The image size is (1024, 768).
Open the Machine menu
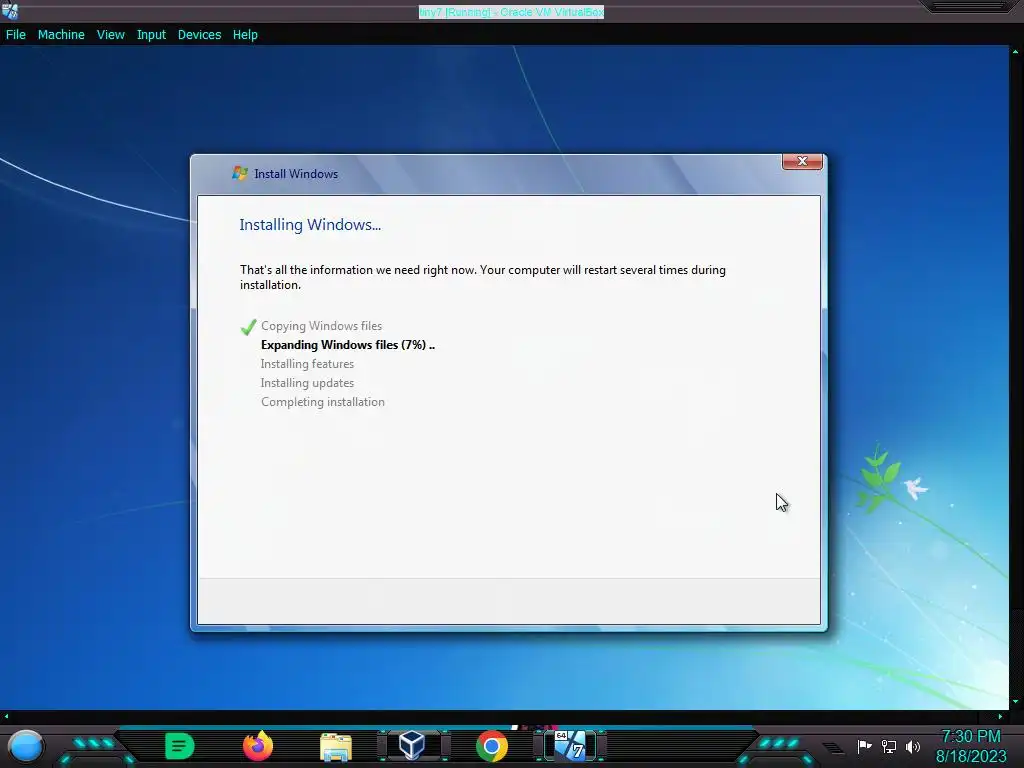pyautogui.click(x=61, y=35)
